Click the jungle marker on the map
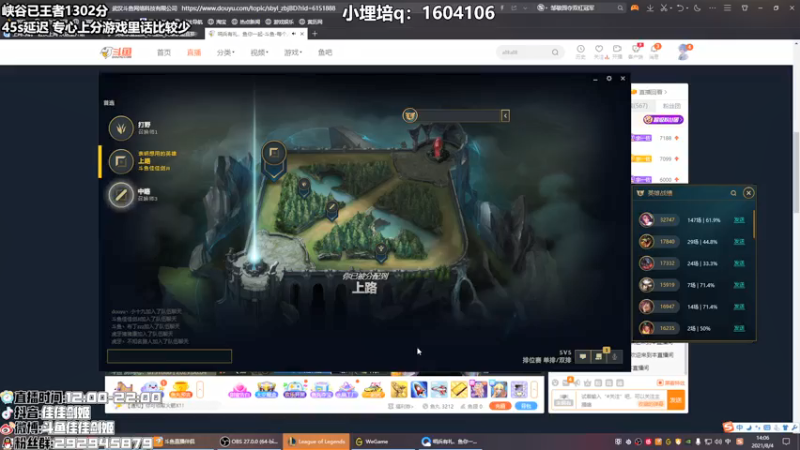The height and width of the screenshot is (450, 800). click(304, 186)
